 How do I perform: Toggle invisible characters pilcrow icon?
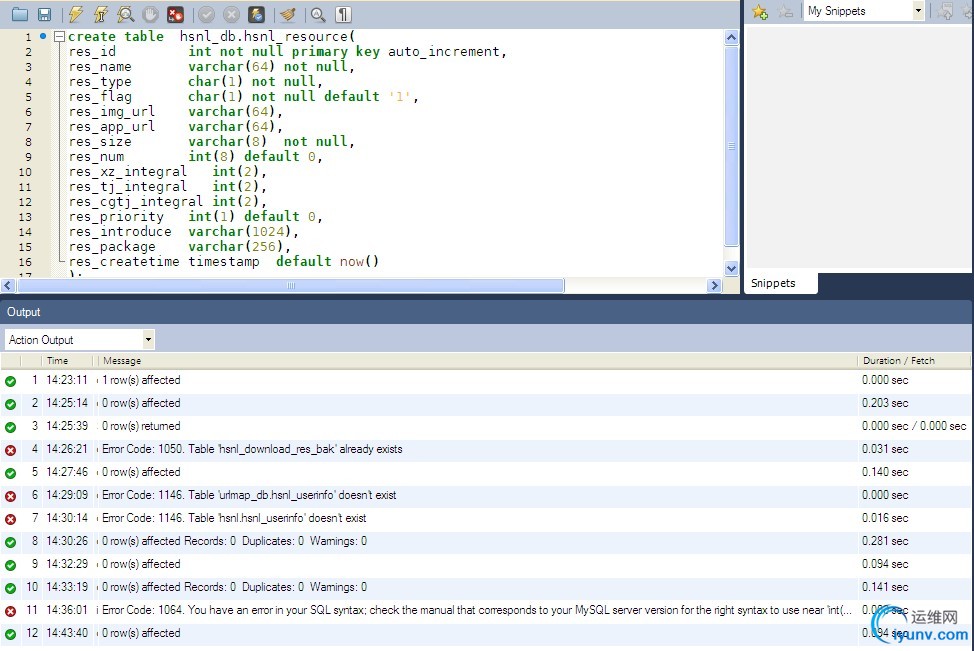click(343, 14)
